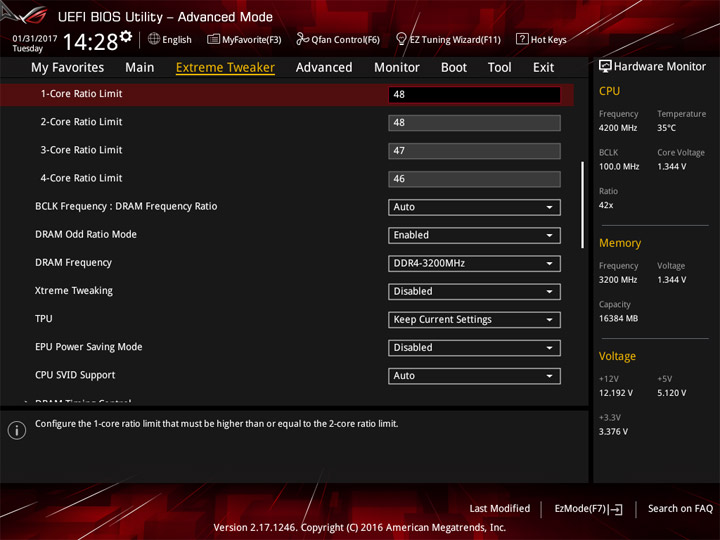Viewport: 720px width, 540px height.
Task: Open the DRAM Frequency dropdown
Action: pos(474,263)
